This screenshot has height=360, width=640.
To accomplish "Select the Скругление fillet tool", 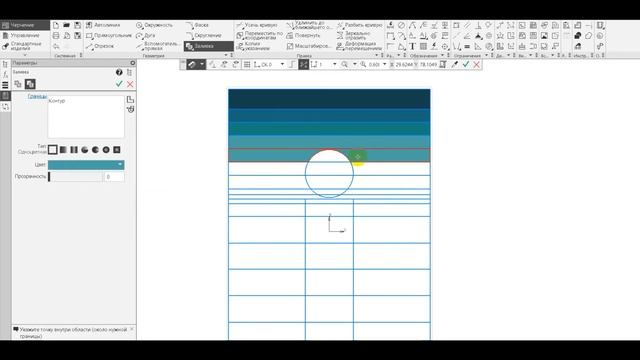I will (204, 36).
